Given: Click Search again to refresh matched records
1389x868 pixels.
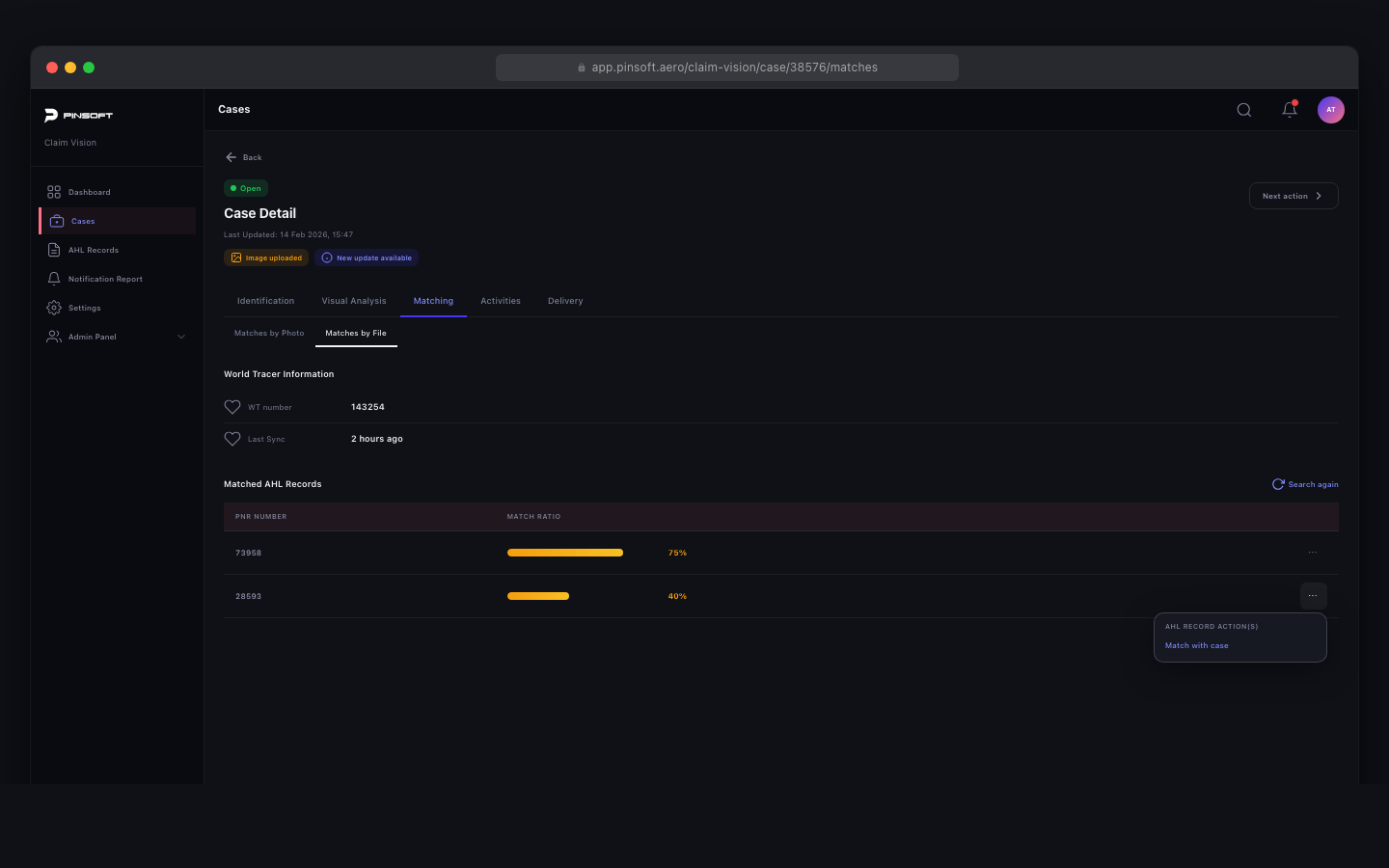Looking at the screenshot, I should coord(1305,484).
